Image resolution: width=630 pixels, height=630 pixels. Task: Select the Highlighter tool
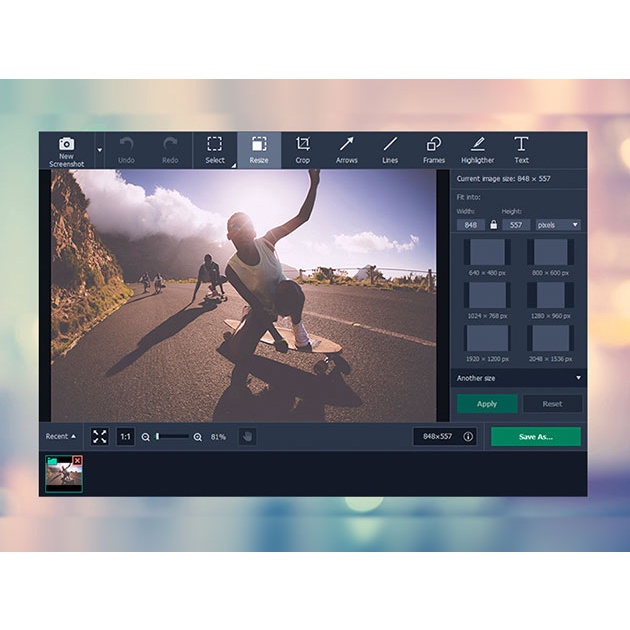[477, 149]
